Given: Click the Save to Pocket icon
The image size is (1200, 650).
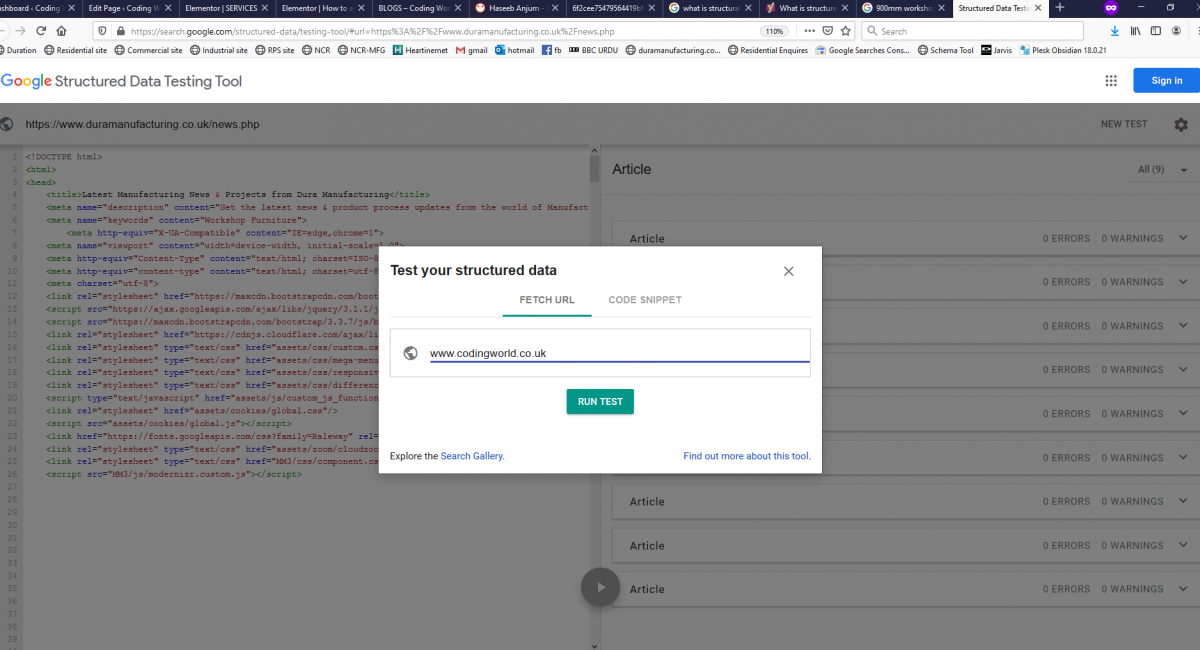Looking at the screenshot, I should (x=827, y=31).
